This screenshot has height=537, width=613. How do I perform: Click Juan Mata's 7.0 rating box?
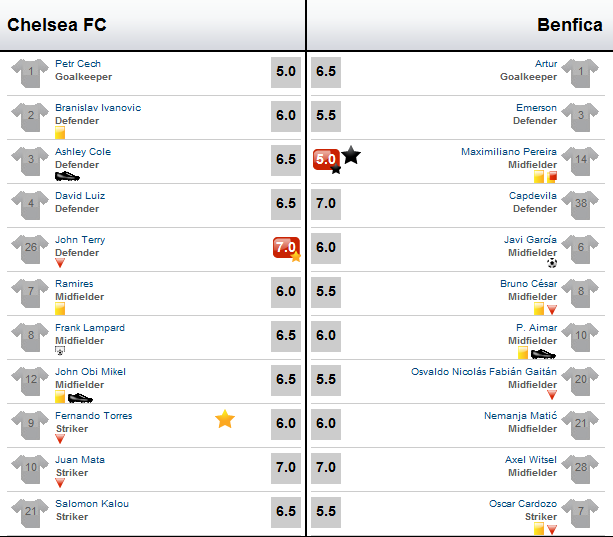286,468
